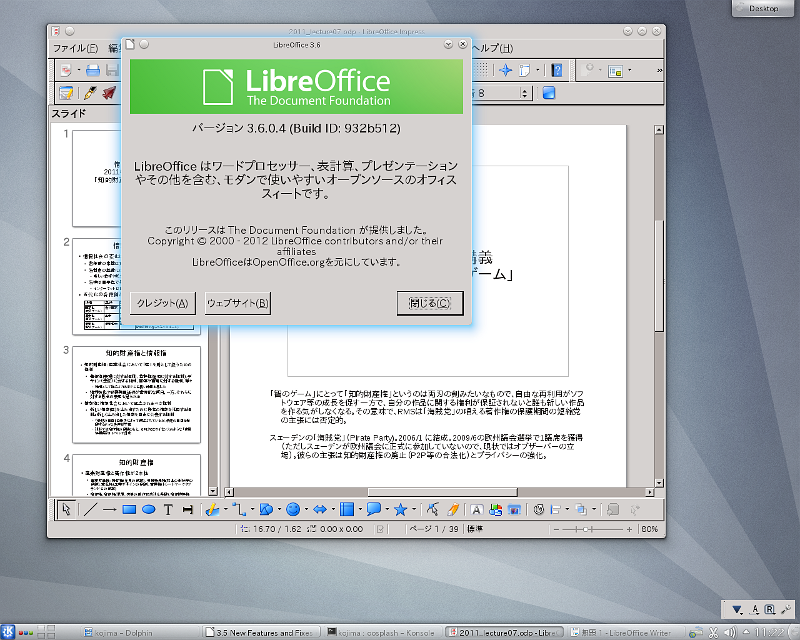Viewport: 800px width, 640px height.
Task: Open the LibreOffice Help book icon
Action: click(x=557, y=70)
